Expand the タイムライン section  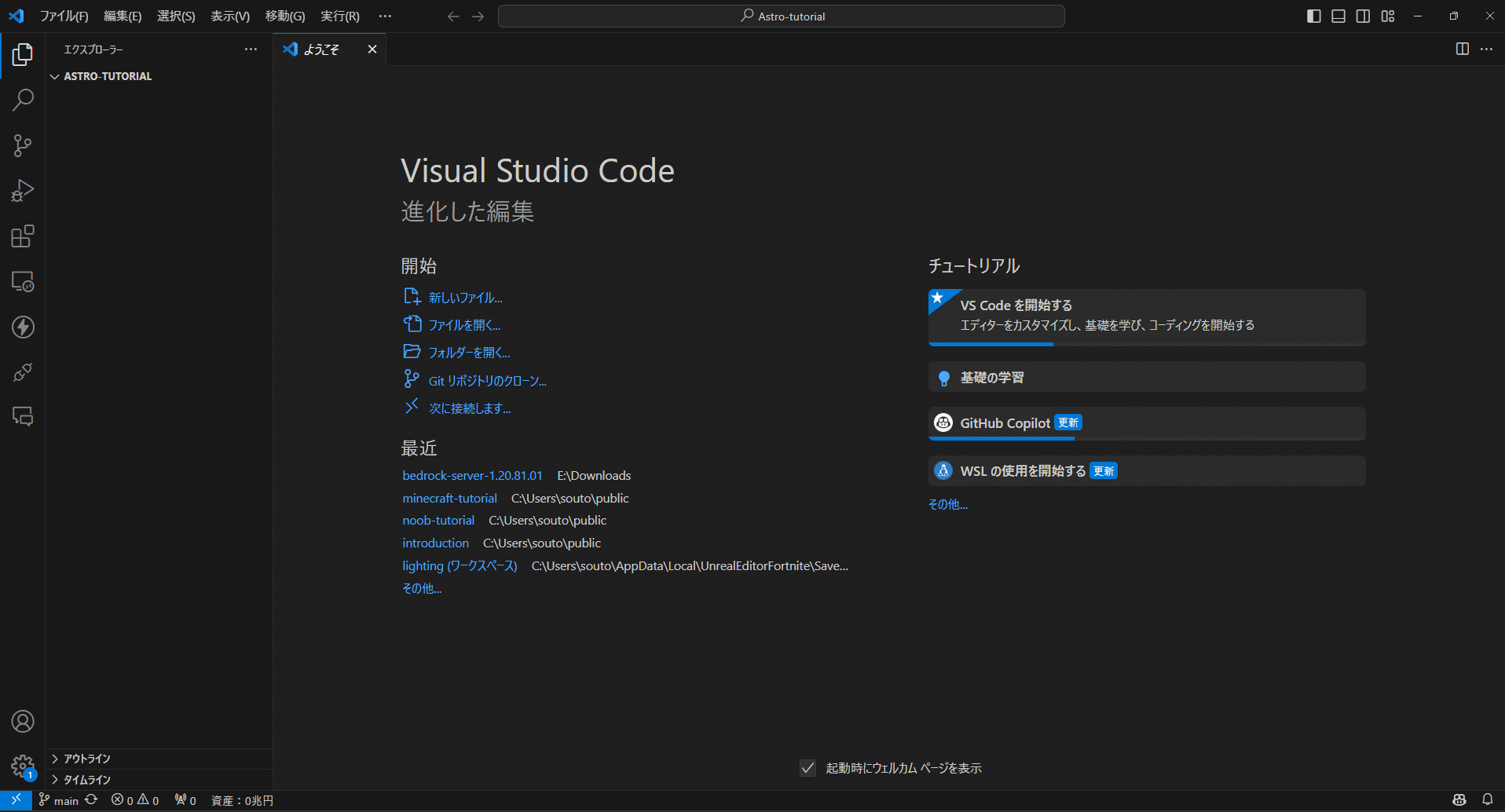coord(159,780)
